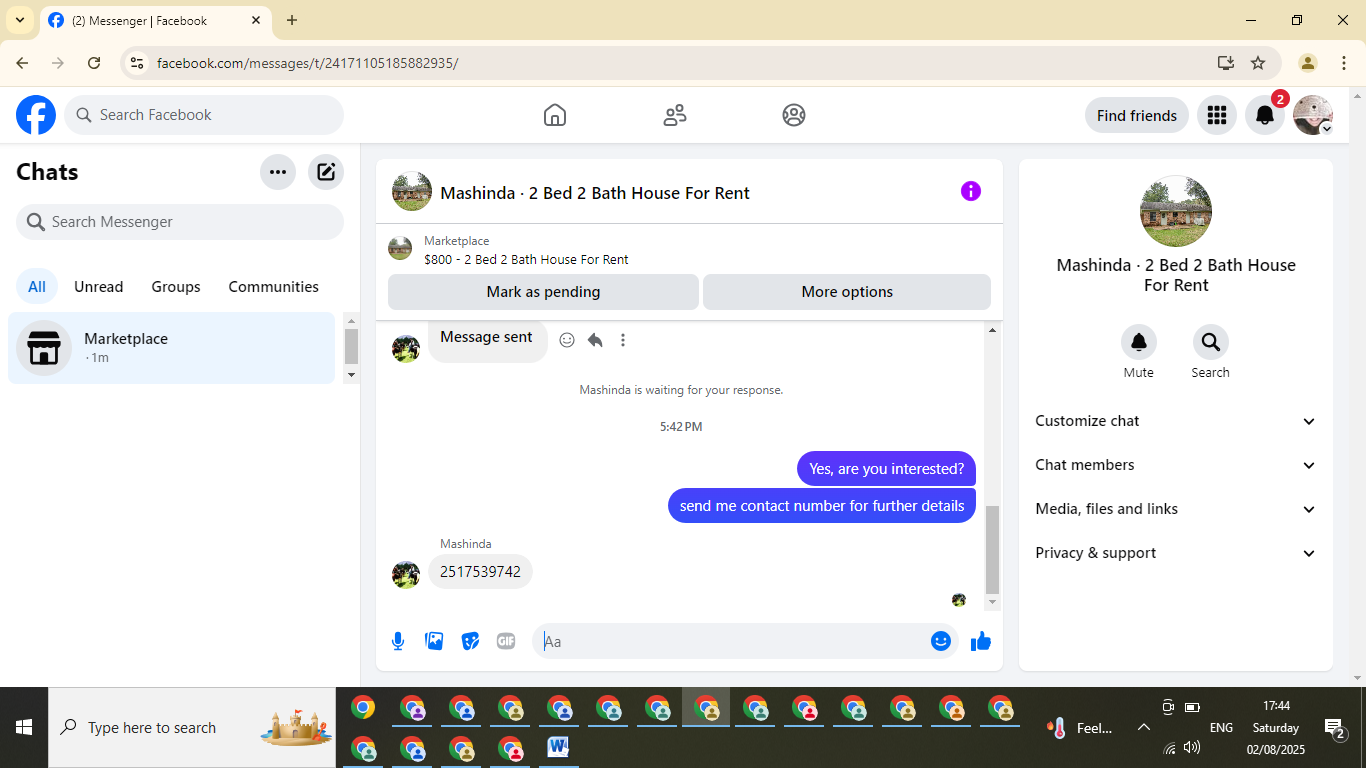Select the Groups chats tab
Viewport: 1366px width, 768px height.
point(176,287)
